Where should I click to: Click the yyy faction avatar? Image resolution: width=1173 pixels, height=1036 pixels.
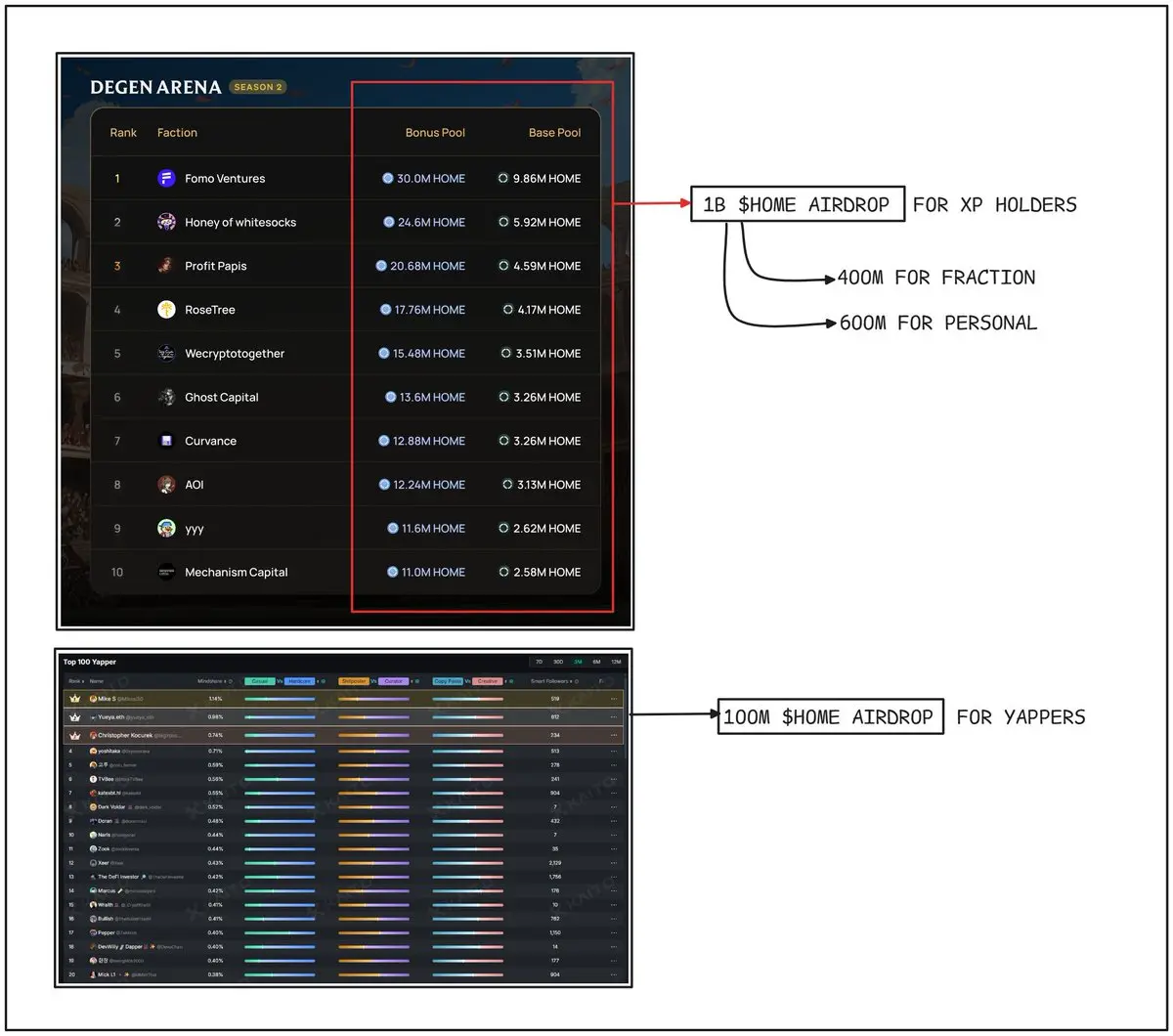pyautogui.click(x=166, y=528)
